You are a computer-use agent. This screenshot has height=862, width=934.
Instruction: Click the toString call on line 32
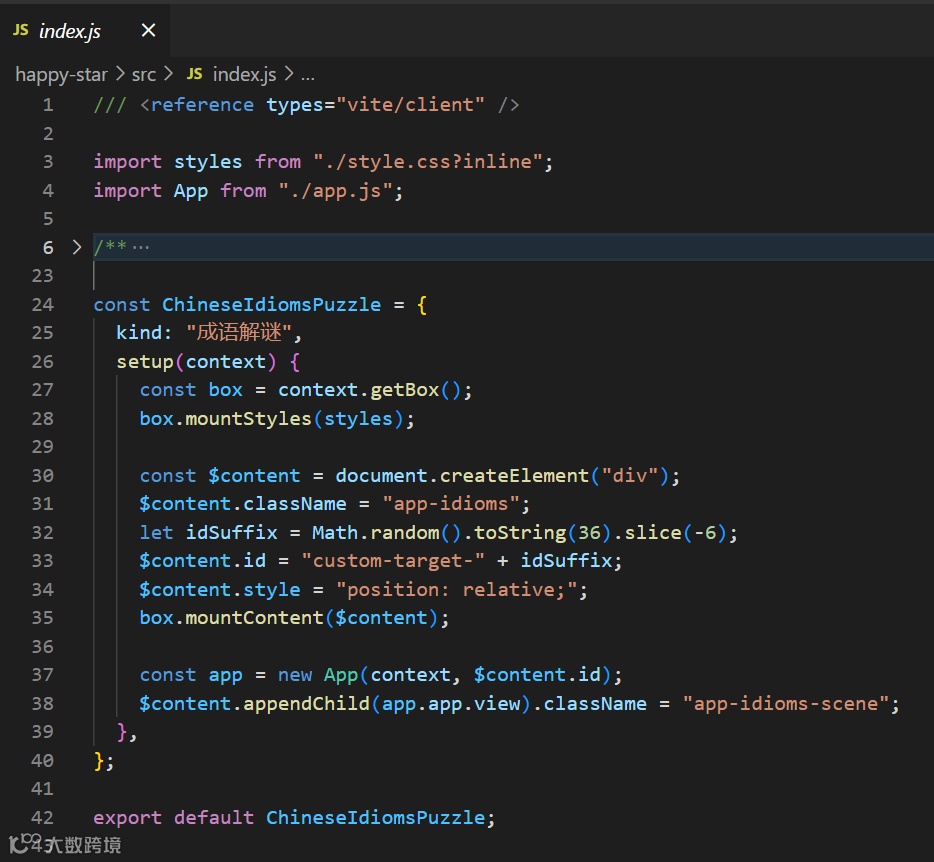coord(520,532)
